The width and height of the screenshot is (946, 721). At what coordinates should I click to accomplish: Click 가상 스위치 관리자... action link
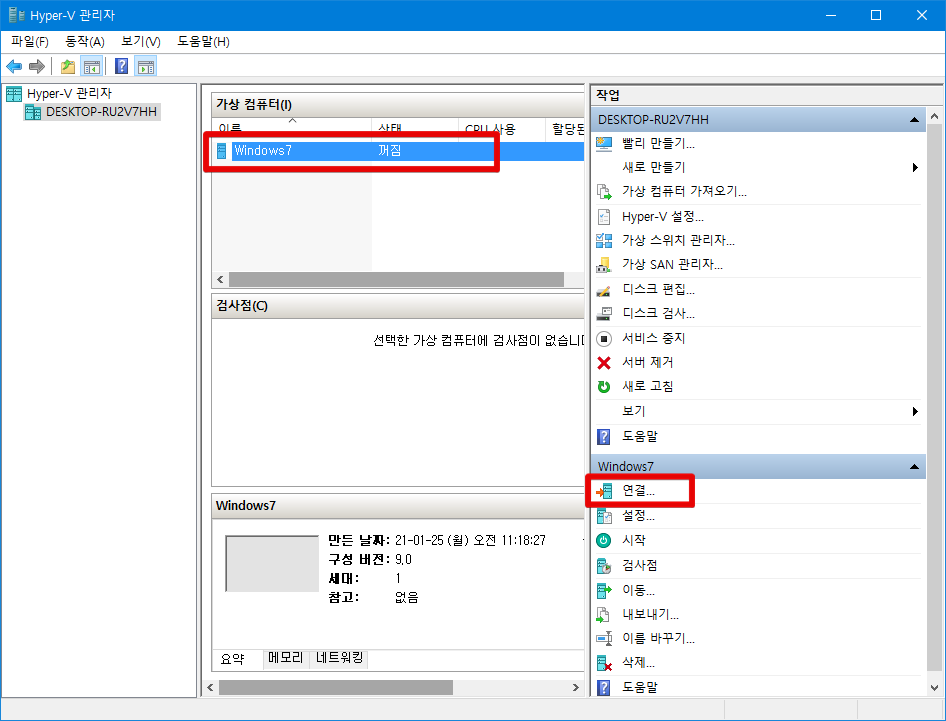coord(679,241)
